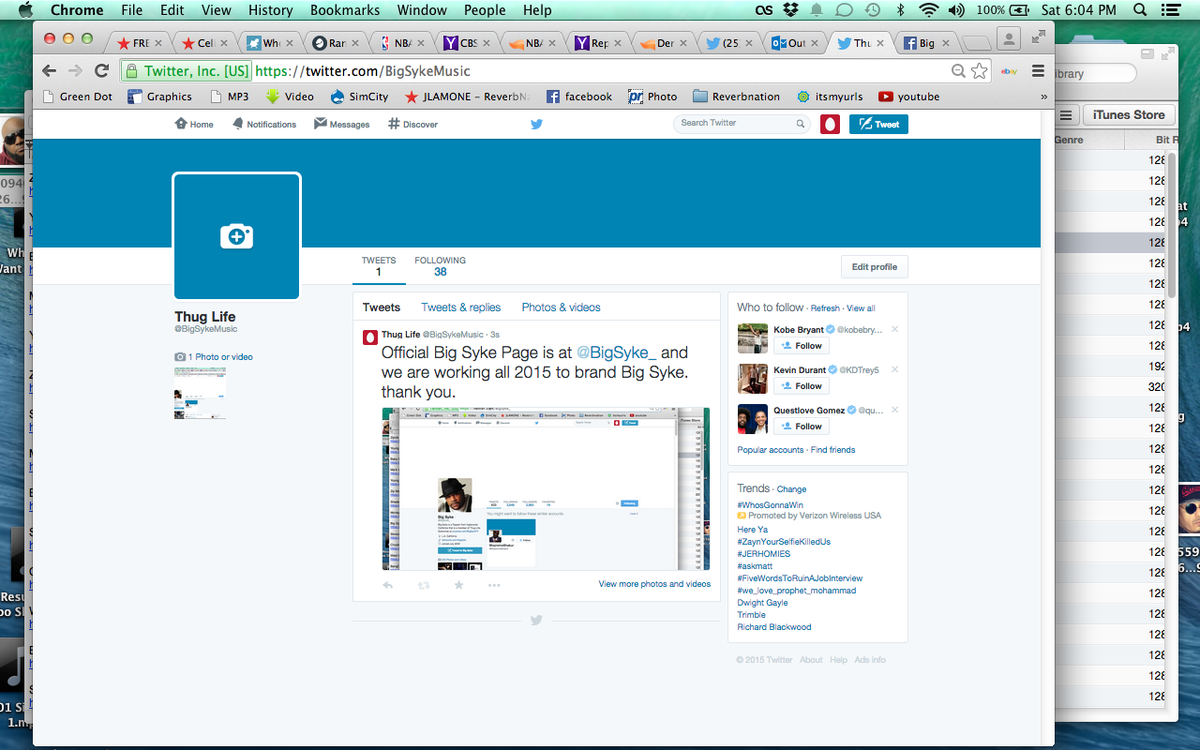Open the Bookmarks menu in the menu bar
The image size is (1200, 750).
tap(345, 10)
